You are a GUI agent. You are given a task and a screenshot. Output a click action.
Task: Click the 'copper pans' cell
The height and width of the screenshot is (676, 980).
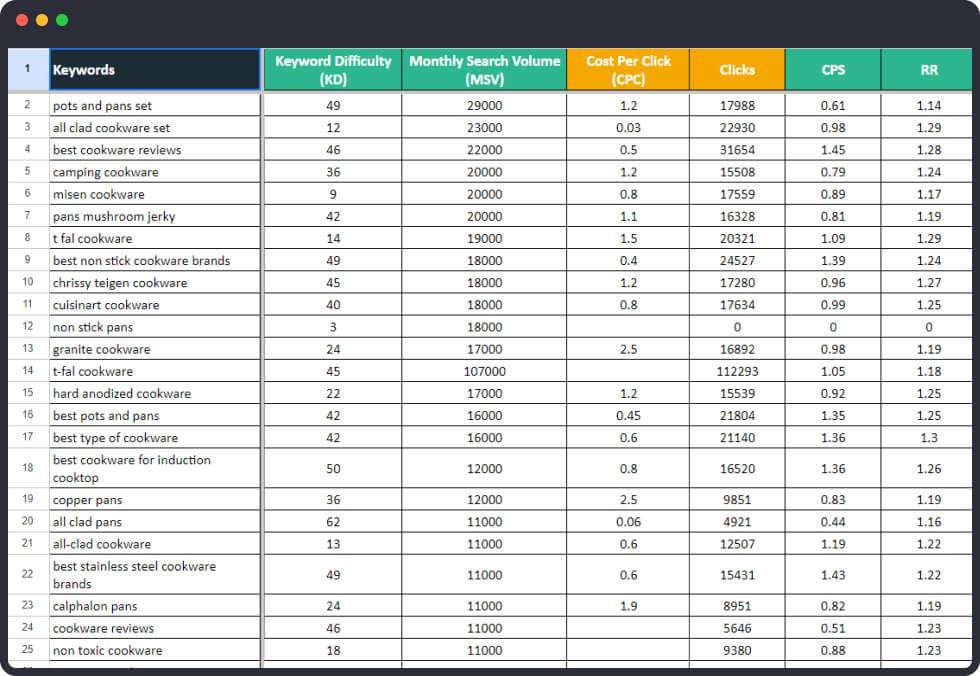(x=155, y=500)
